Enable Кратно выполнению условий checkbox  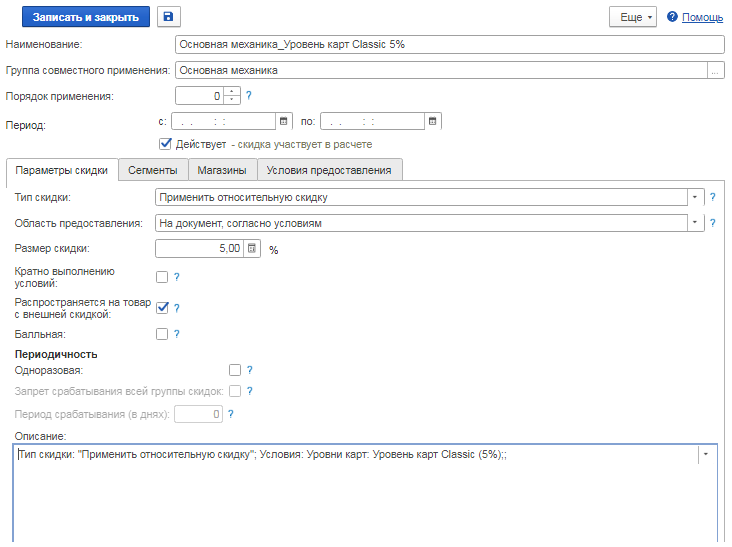coord(162,277)
